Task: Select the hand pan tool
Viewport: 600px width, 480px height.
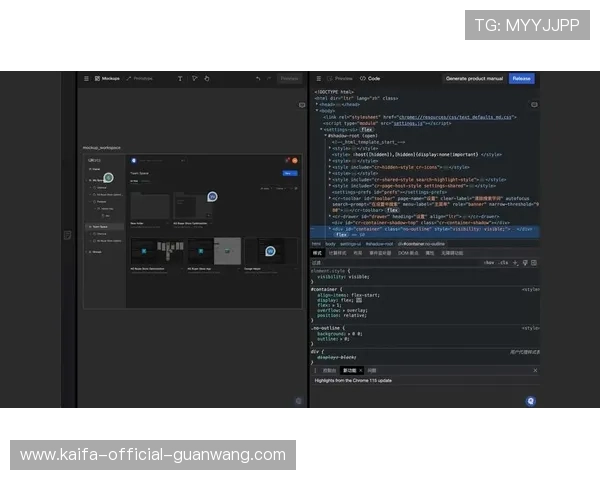Action: tap(207, 78)
